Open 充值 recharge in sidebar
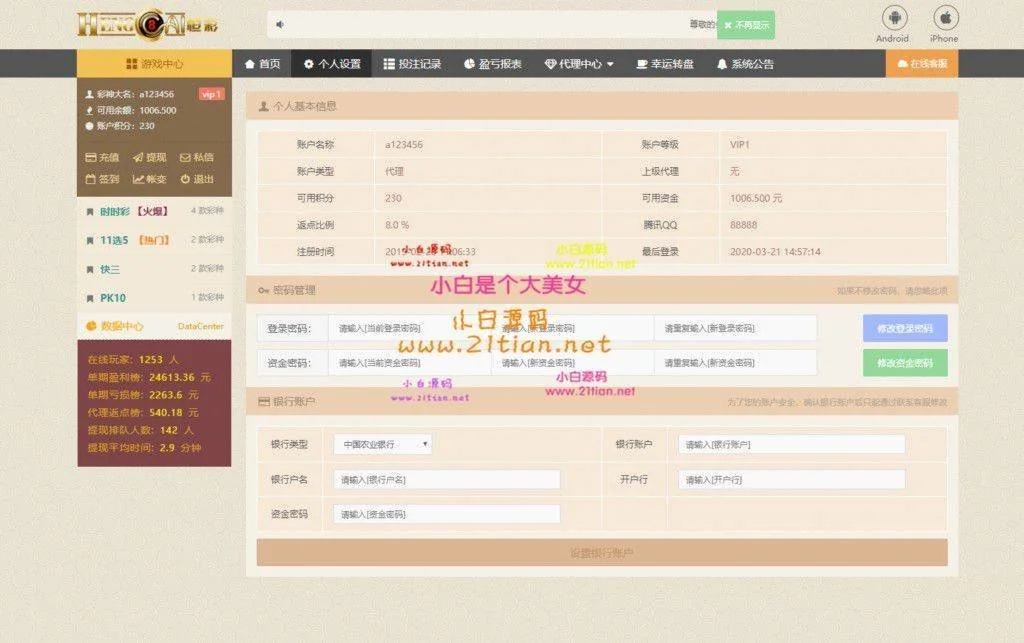The image size is (1024, 643). click(103, 157)
